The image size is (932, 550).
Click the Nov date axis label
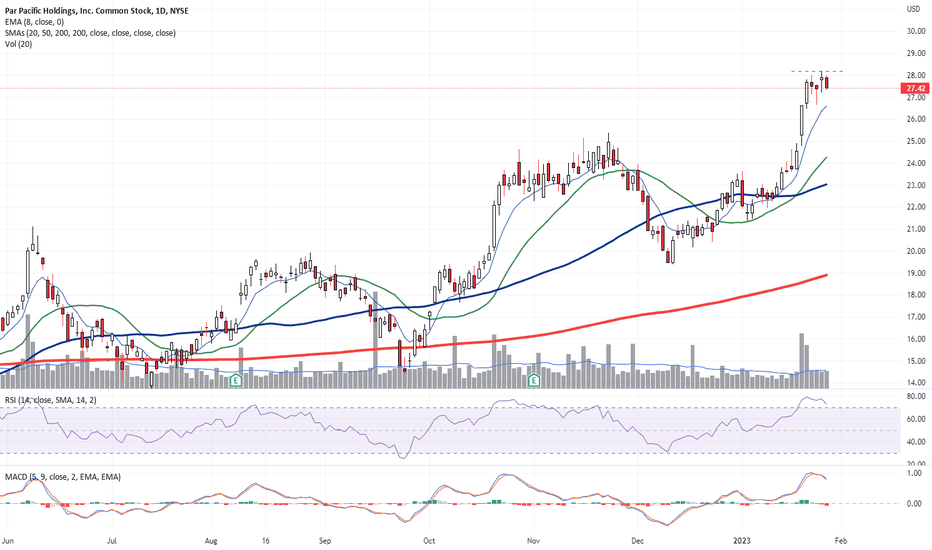(533, 541)
